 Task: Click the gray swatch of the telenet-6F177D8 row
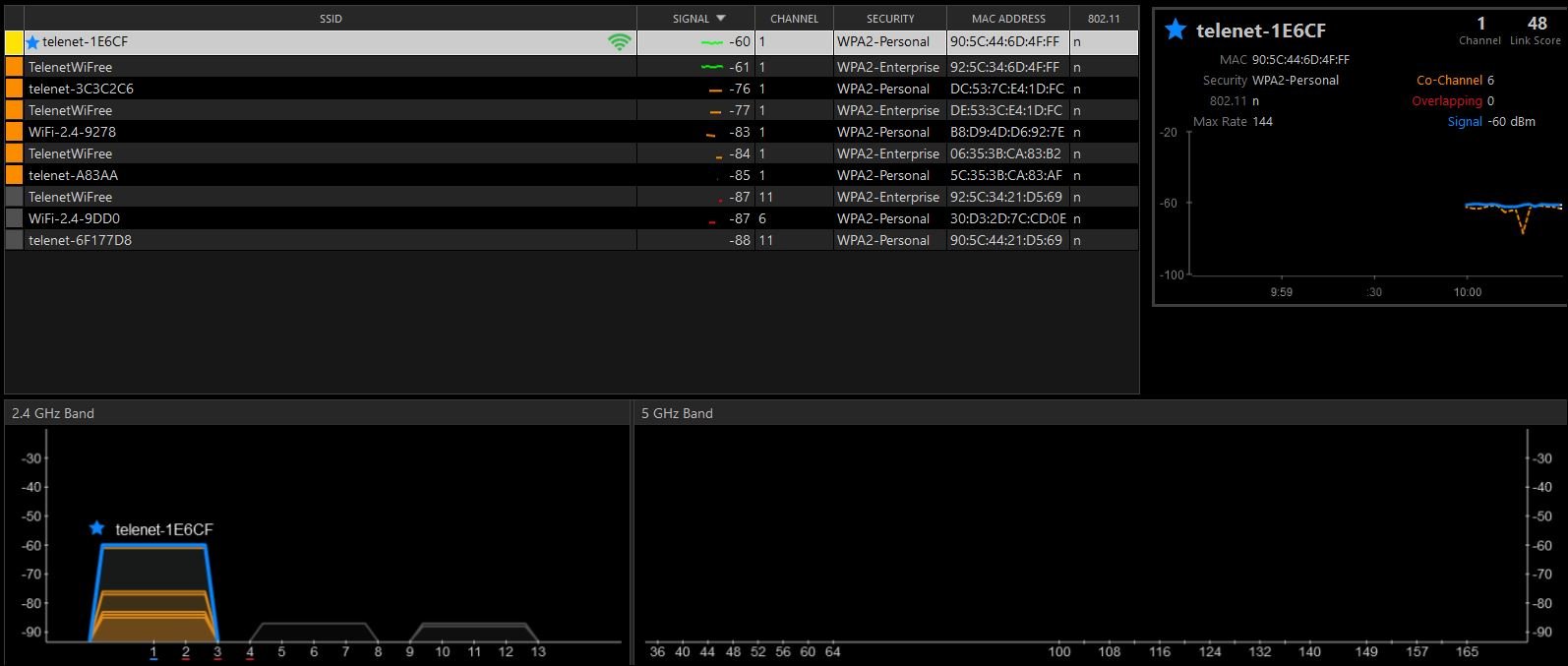tap(14, 240)
